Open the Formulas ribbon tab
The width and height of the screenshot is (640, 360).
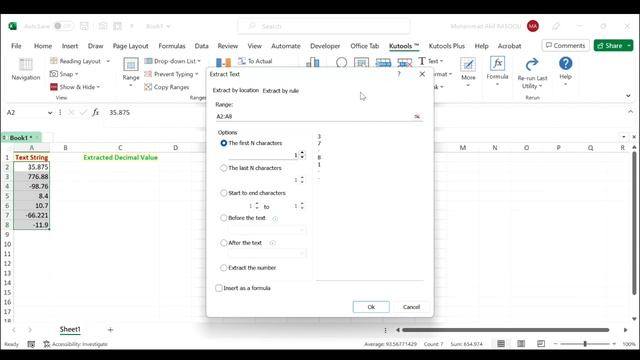tap(172, 46)
